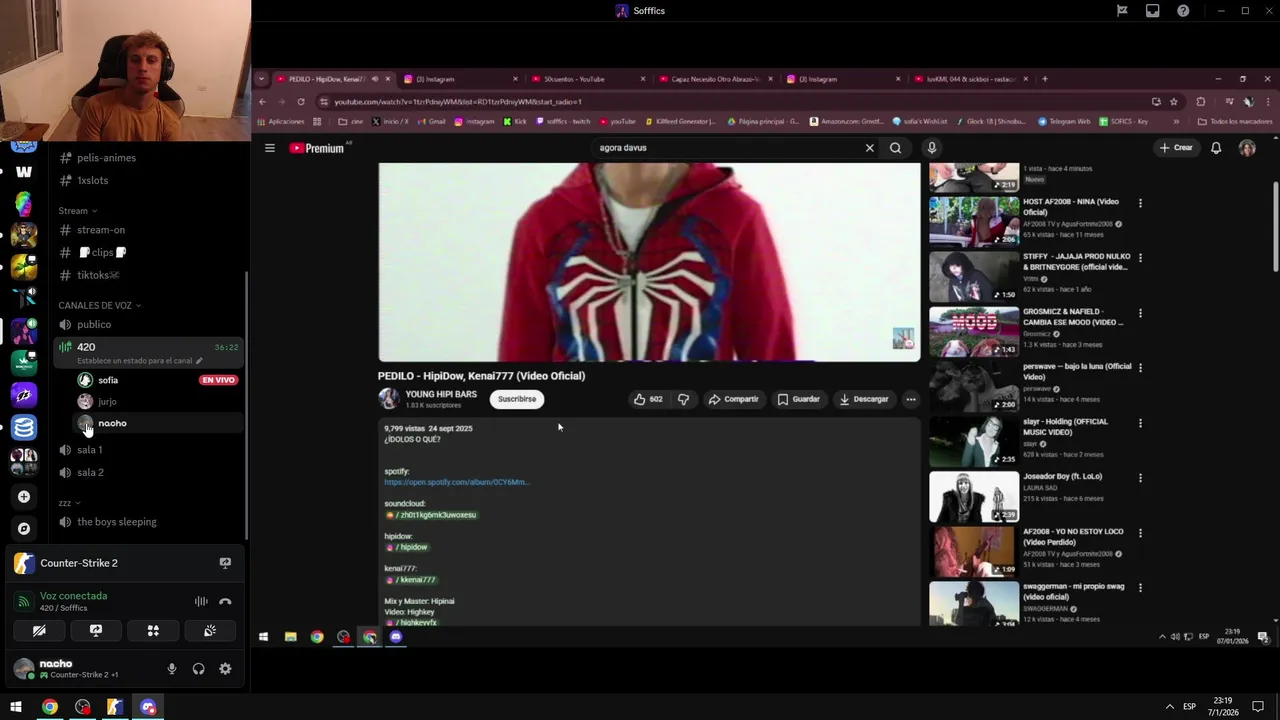Click the Guardar button under the video
The image size is (1280, 720).
pyautogui.click(x=799, y=399)
